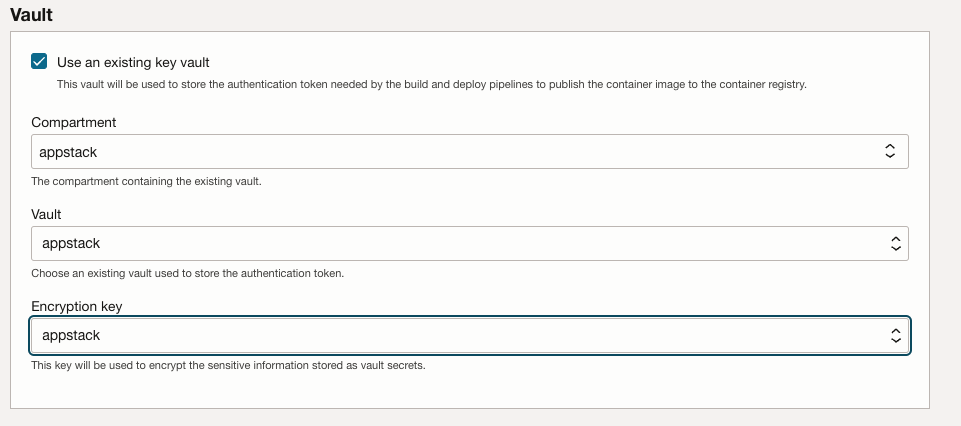
Task: Click the chevron arrows icon in Encryption key field
Action: pos(895,335)
